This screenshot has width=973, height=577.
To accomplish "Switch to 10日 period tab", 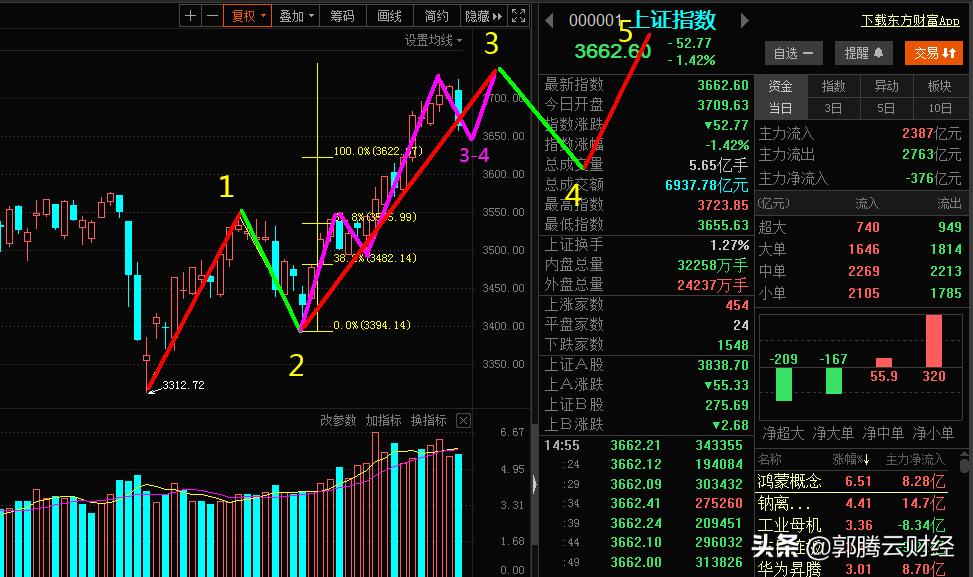I will point(939,109).
